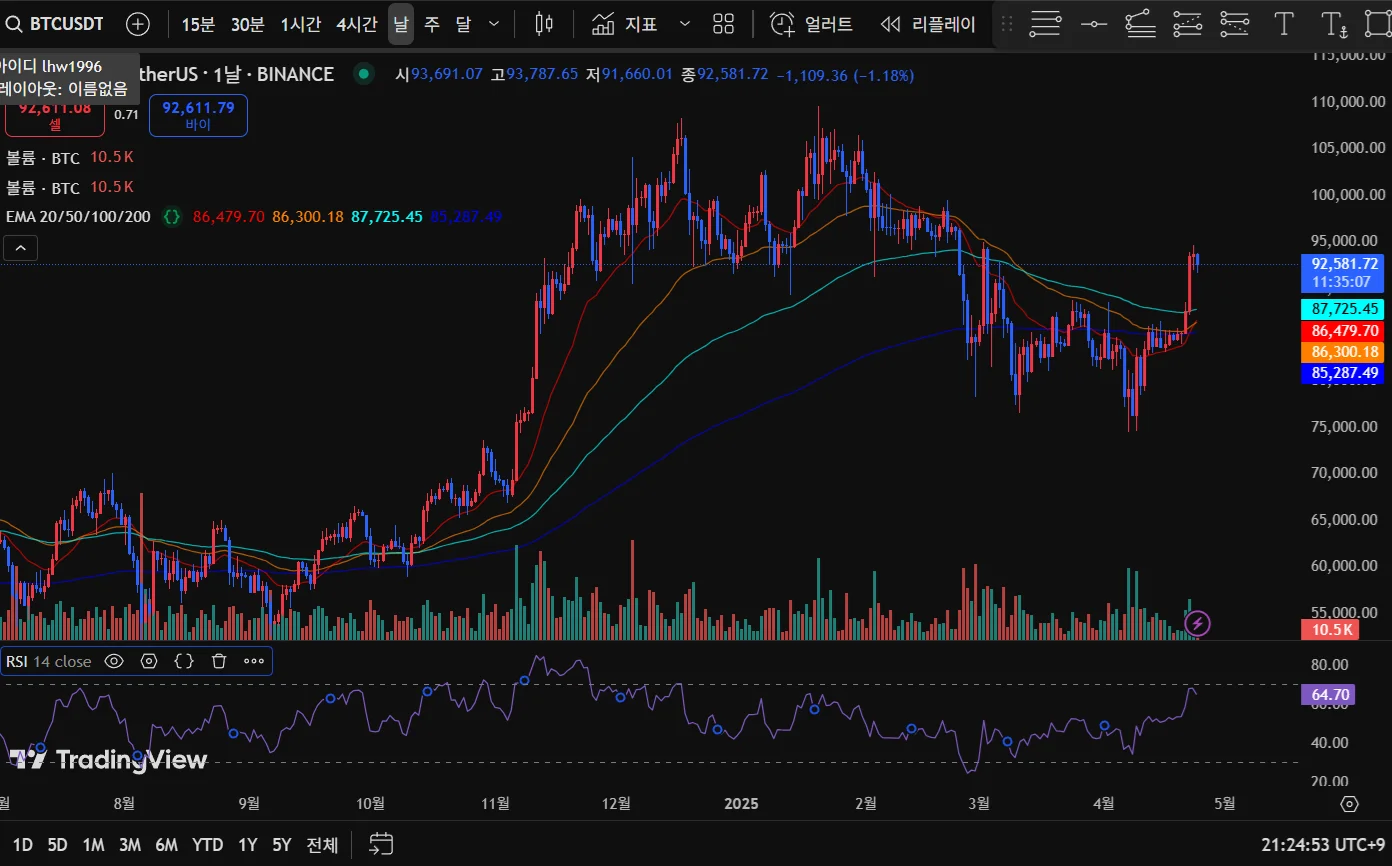1392x866 pixels.
Task: Expand the time interval dropdown arrow
Action: [494, 24]
